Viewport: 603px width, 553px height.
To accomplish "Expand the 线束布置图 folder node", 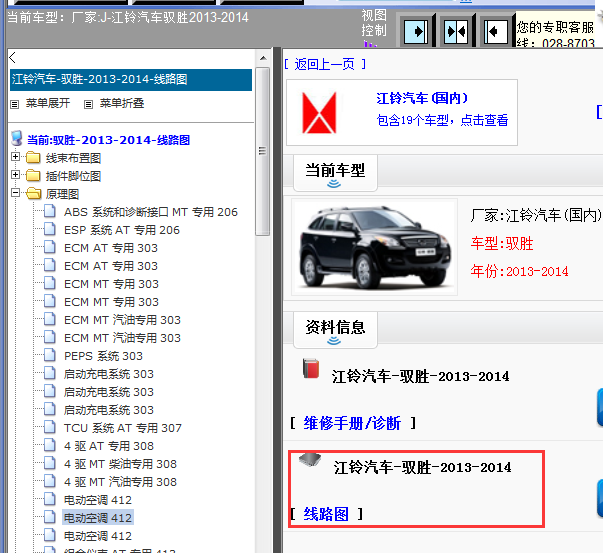I will 15,157.
